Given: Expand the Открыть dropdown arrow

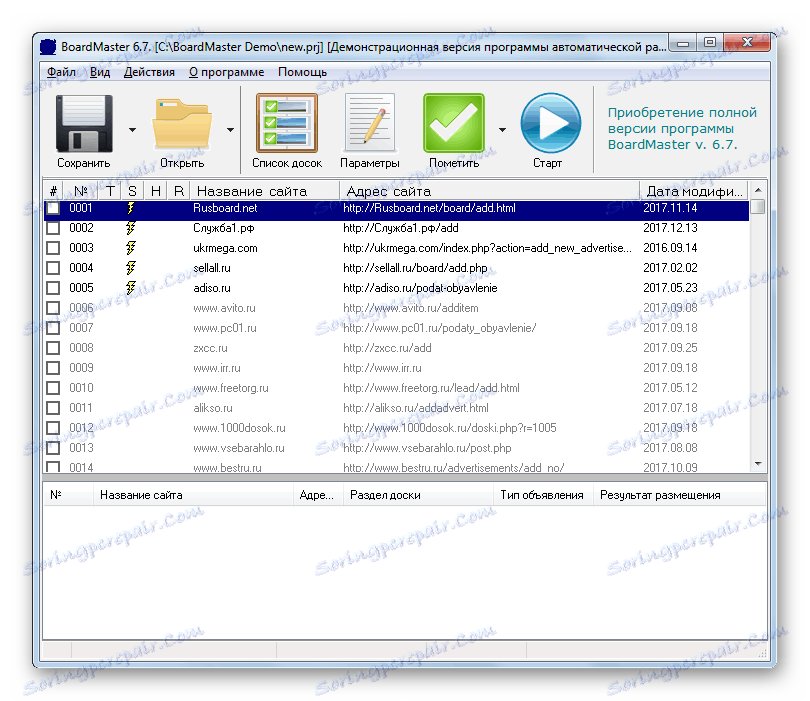Looking at the screenshot, I should (230, 130).
